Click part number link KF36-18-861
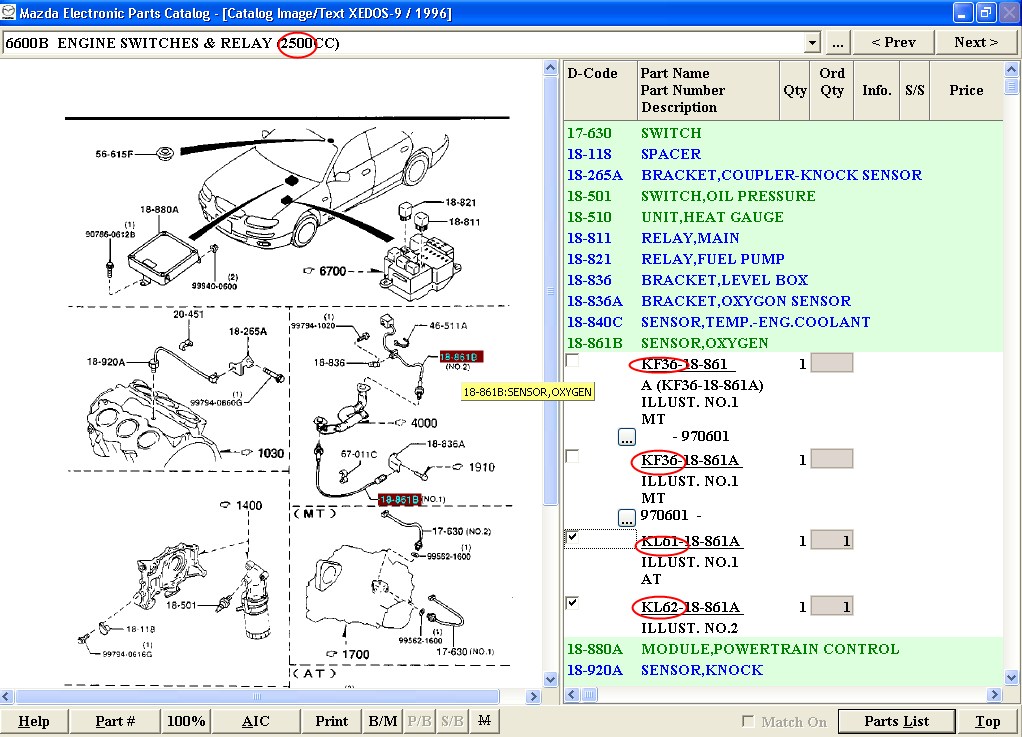This screenshot has height=737, width=1022. pyautogui.click(x=684, y=364)
